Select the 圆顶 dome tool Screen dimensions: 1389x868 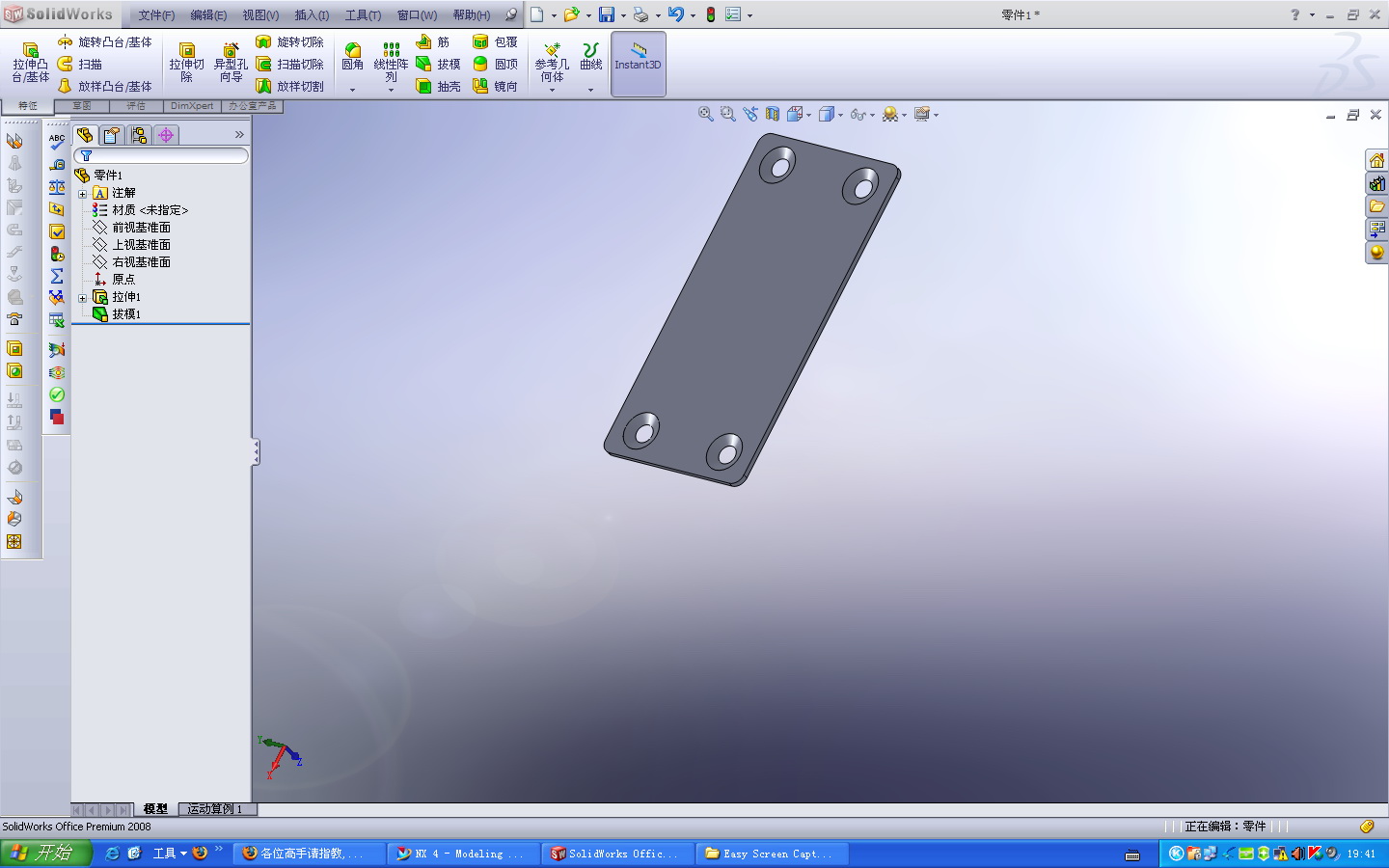pos(495,65)
